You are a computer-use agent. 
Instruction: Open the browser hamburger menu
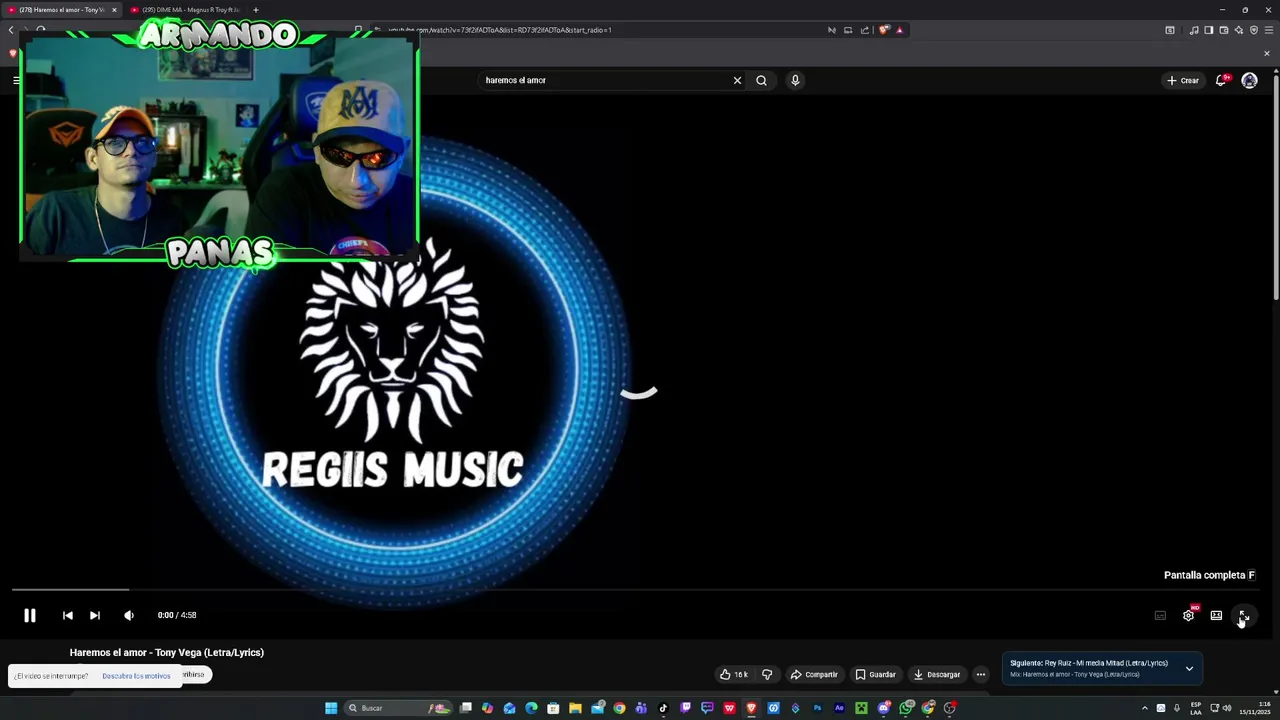coord(1269,30)
